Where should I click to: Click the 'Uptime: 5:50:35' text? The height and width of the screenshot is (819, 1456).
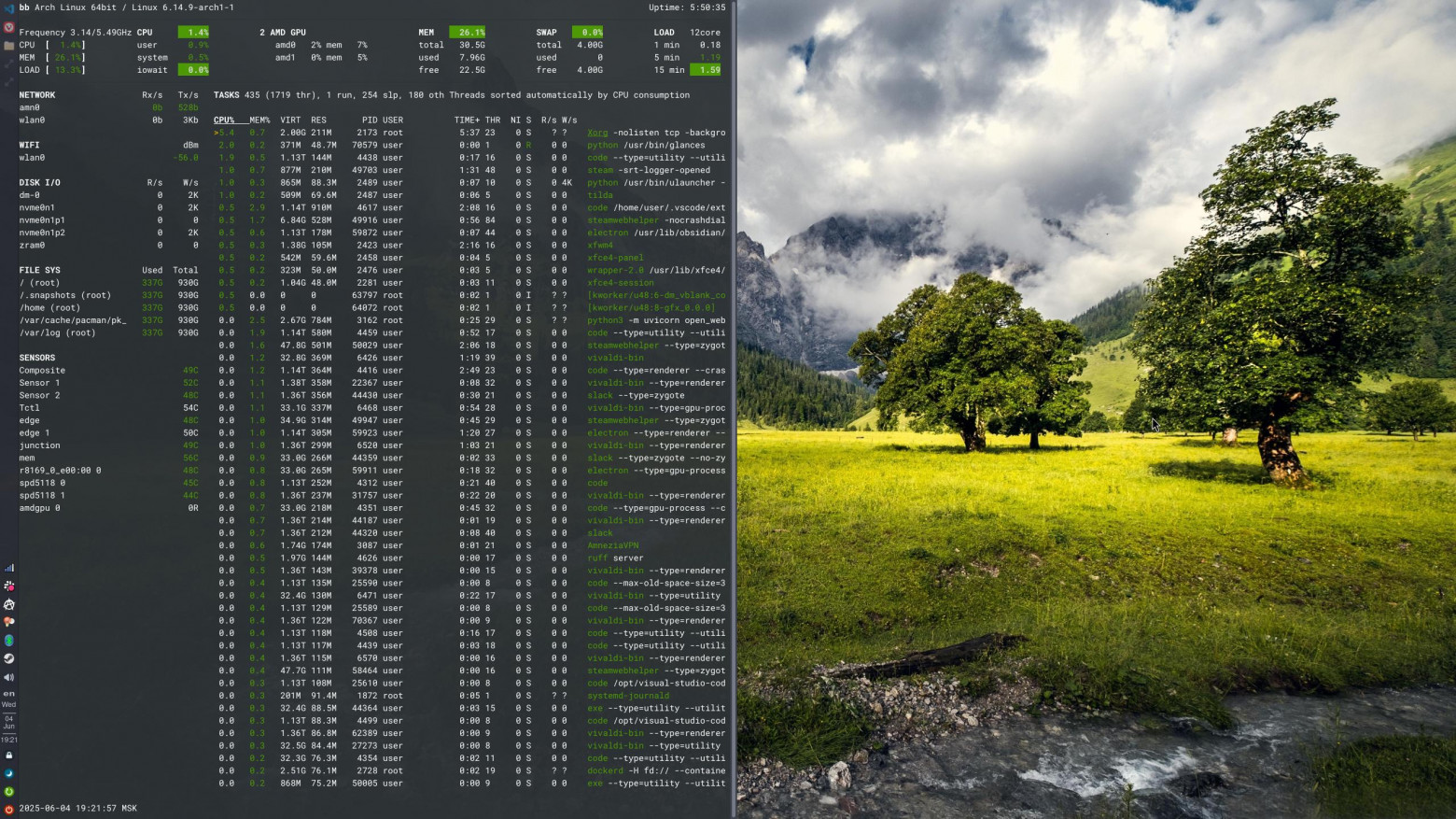(x=687, y=7)
